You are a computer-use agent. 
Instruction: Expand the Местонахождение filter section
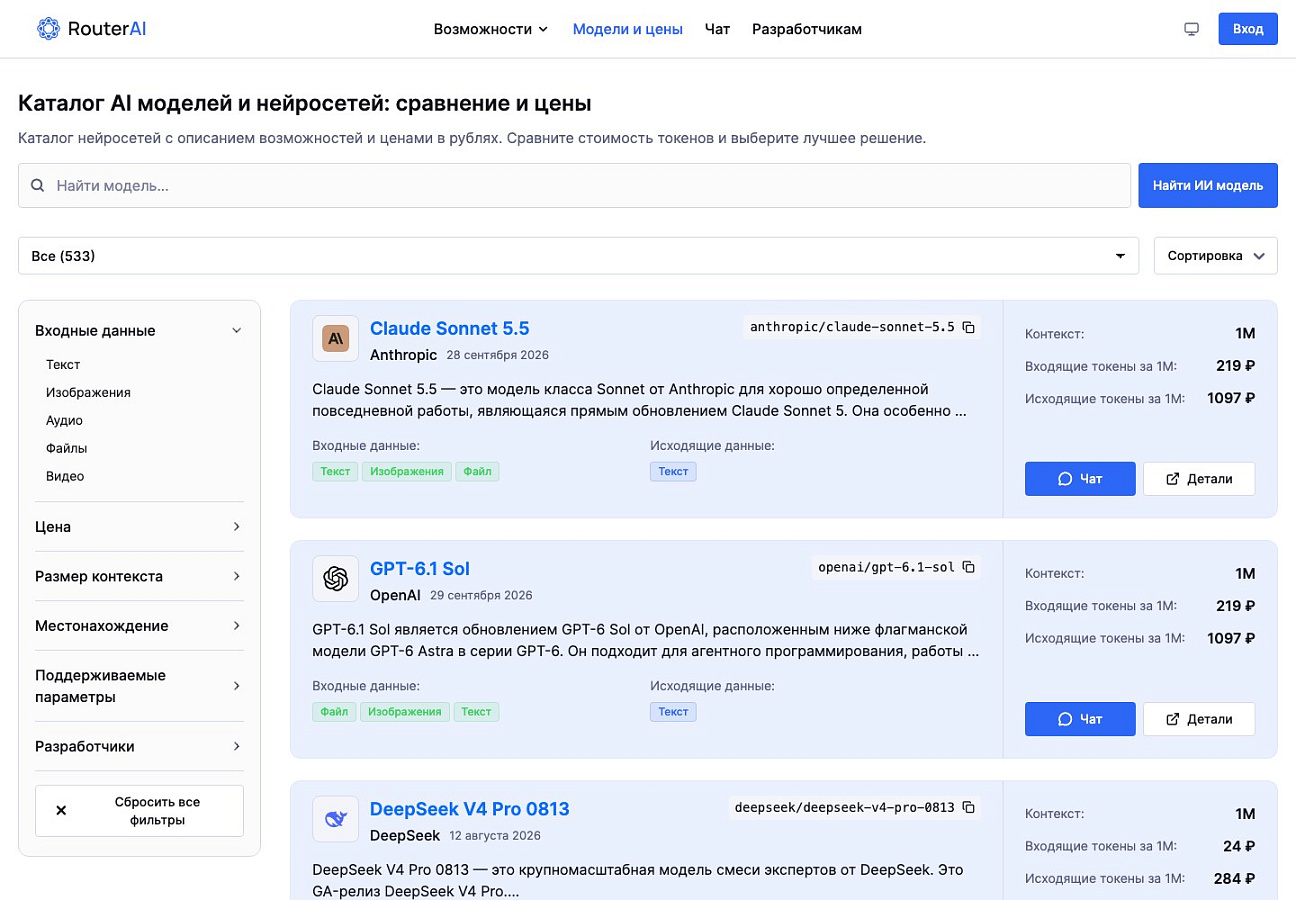tap(139, 625)
